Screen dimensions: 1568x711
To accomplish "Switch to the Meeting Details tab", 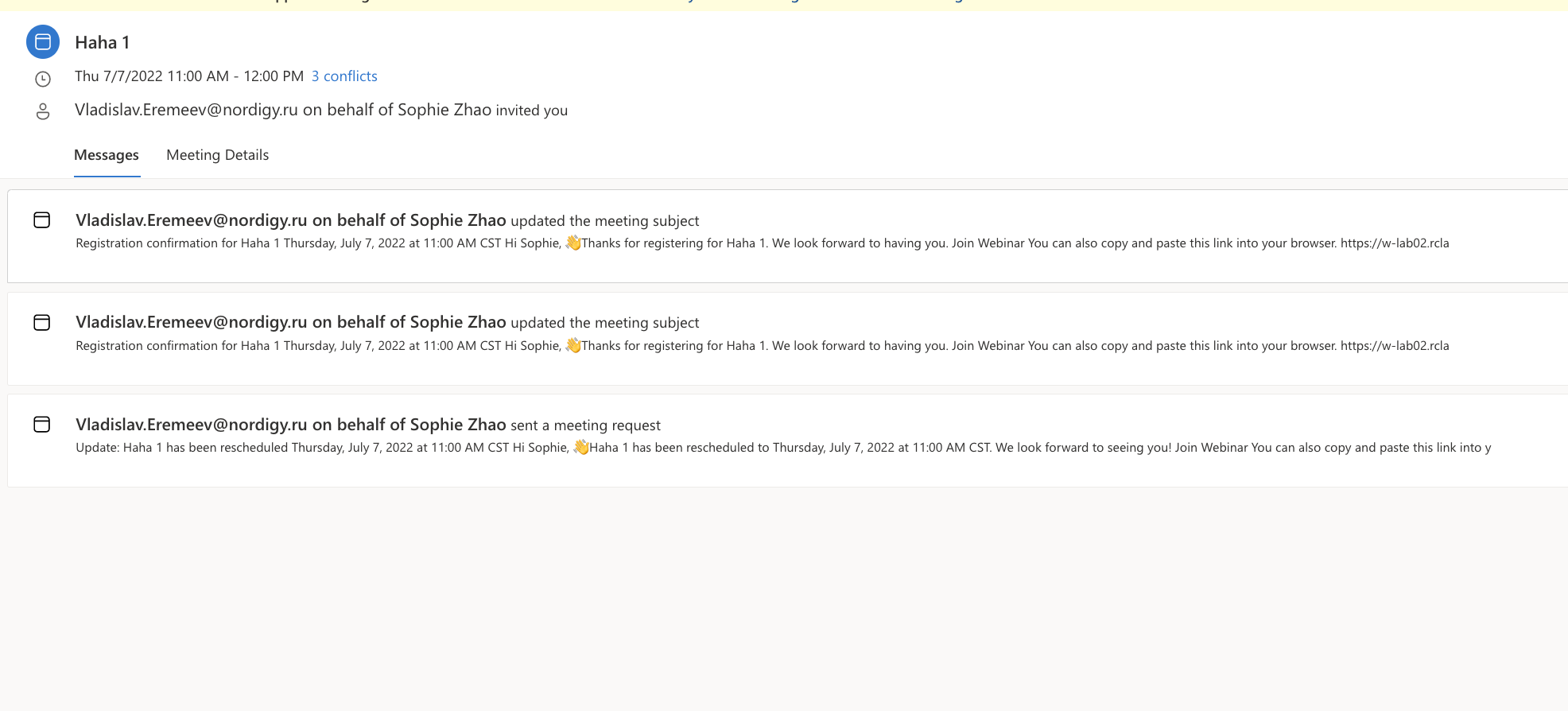I will [x=217, y=154].
